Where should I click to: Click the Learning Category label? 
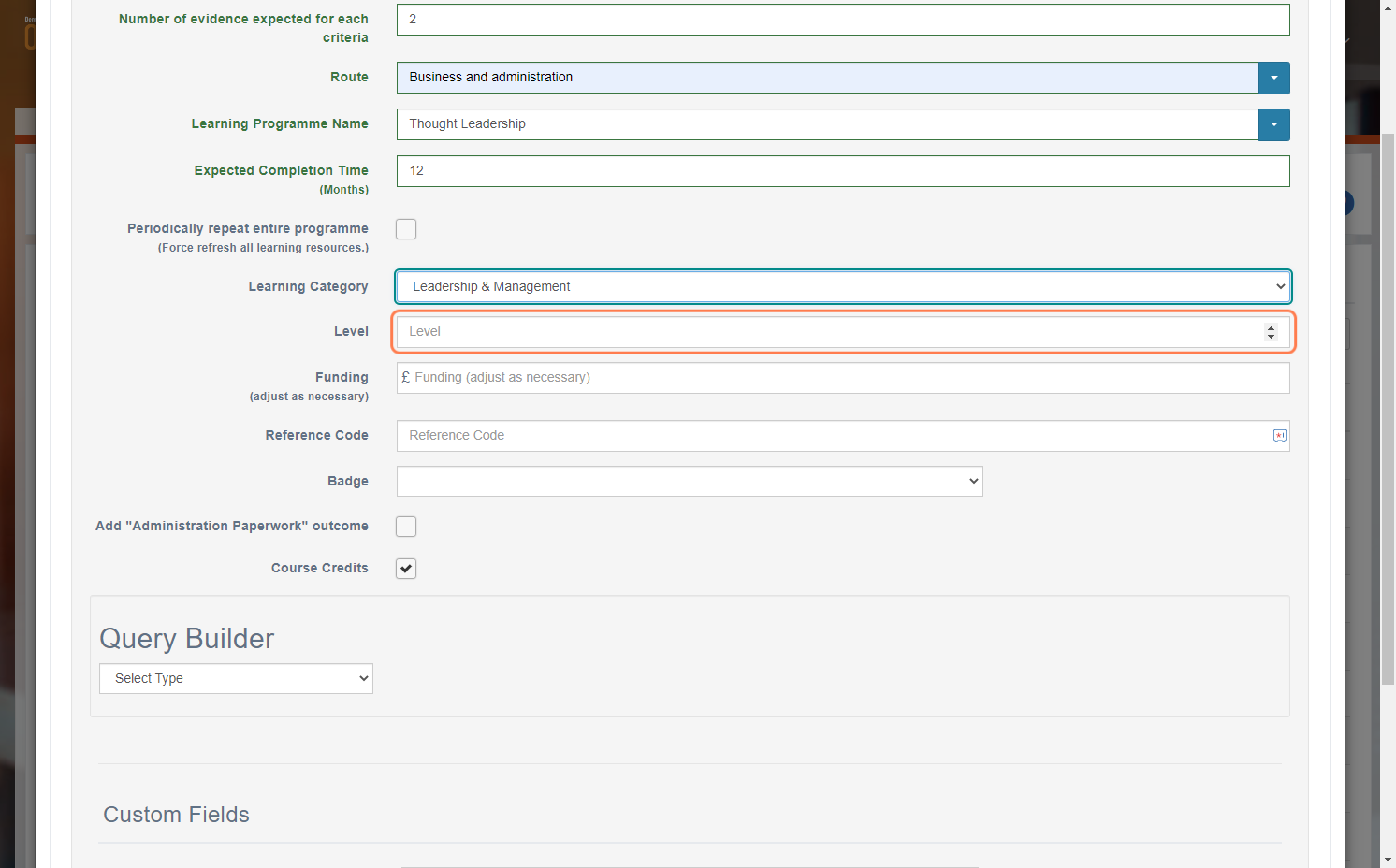[308, 287]
